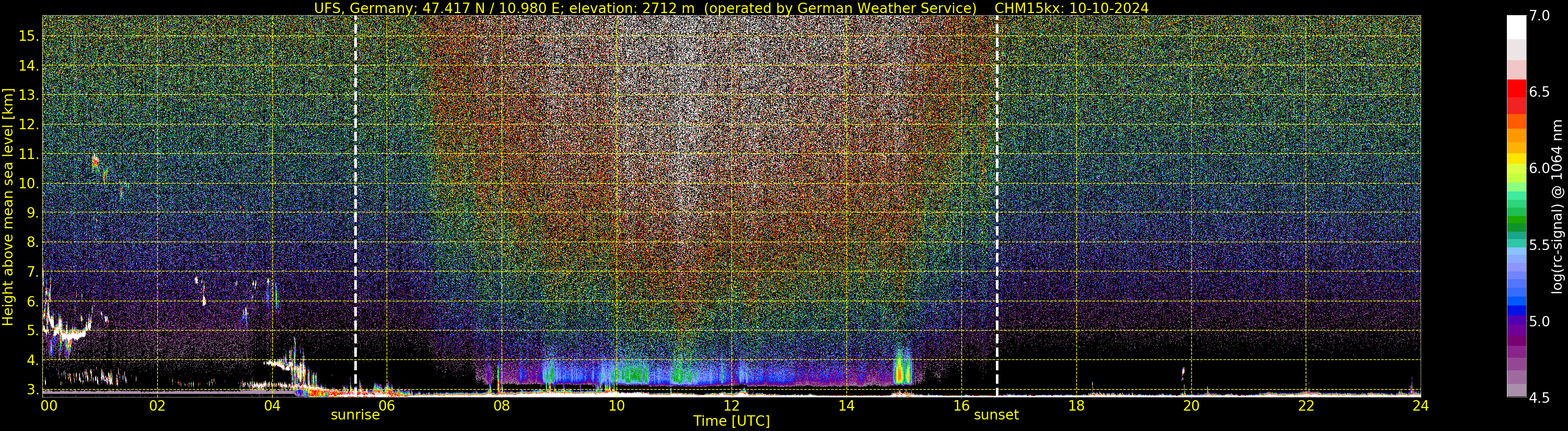Select the white dashed sunrise marker line
The height and width of the screenshot is (431, 1568).
pos(355,206)
